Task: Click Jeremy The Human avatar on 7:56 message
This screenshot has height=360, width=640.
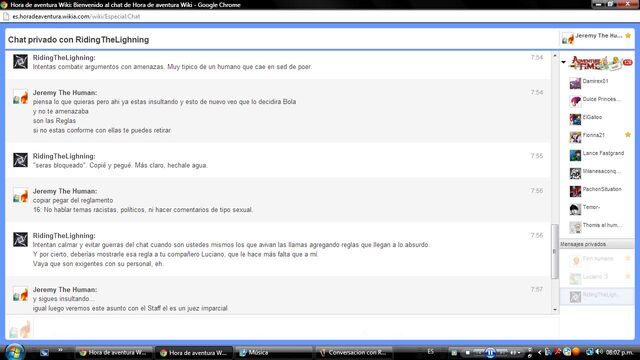Action: coord(20,195)
